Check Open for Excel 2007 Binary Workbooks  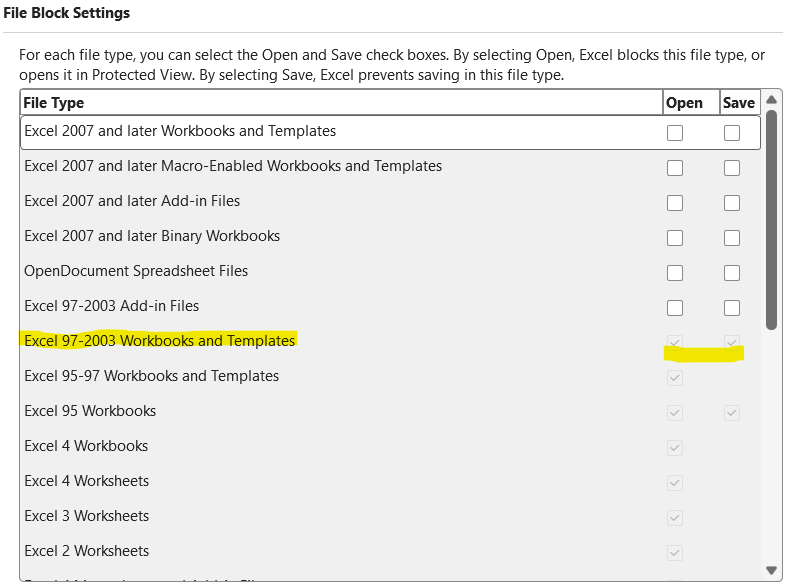tap(675, 238)
